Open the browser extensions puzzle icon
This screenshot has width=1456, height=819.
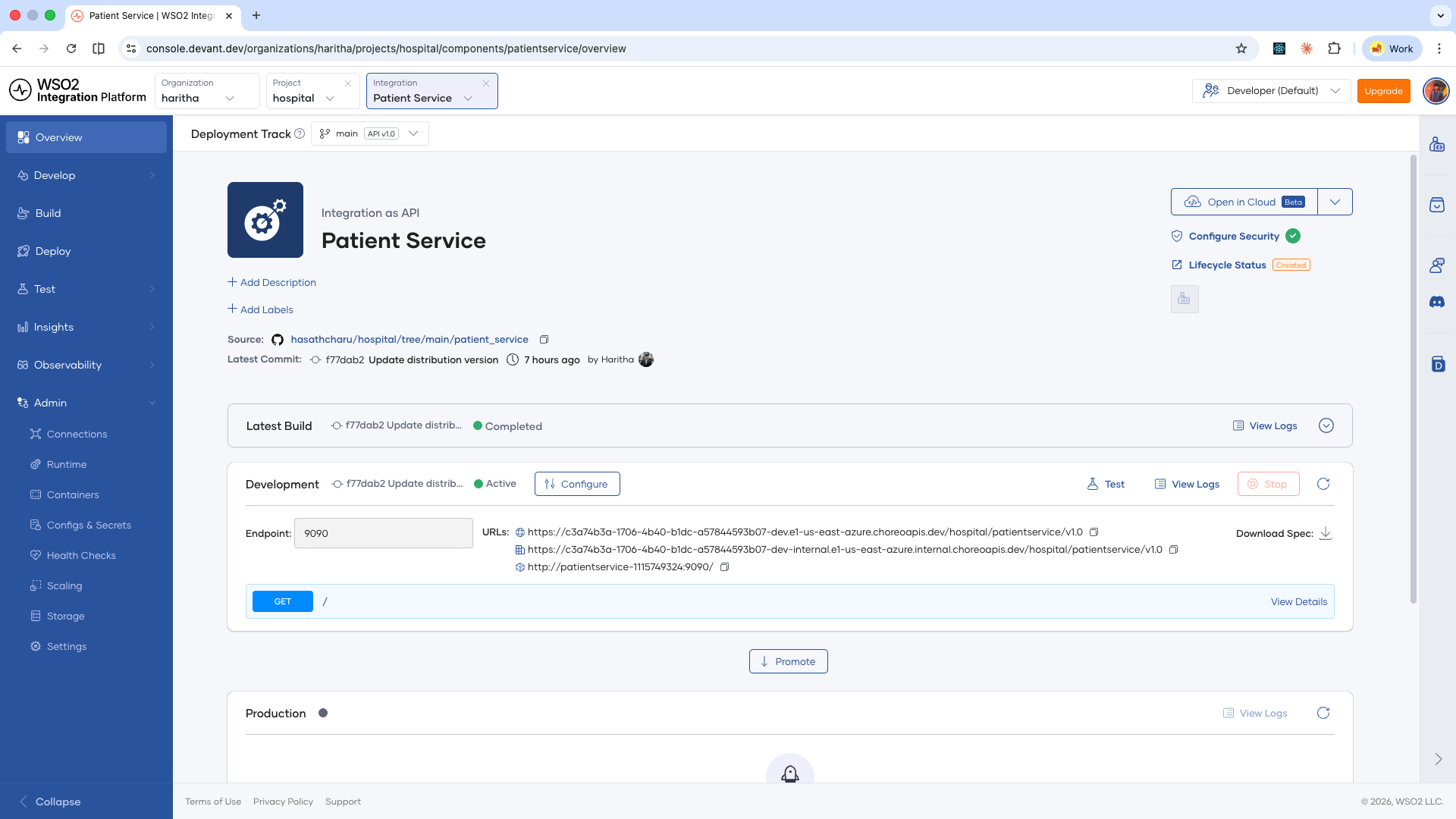(1335, 49)
